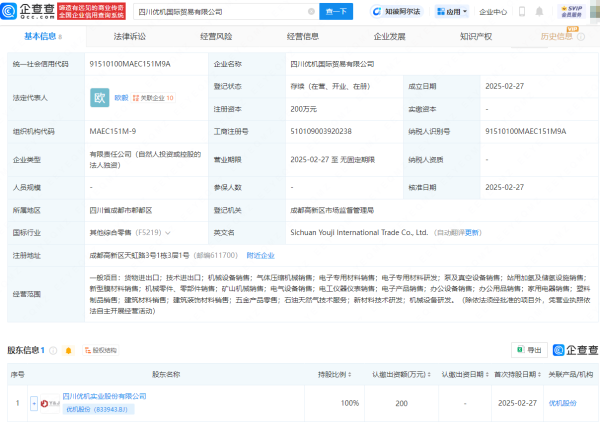
Task: Open the SVIP member service badge
Action: click(572, 11)
